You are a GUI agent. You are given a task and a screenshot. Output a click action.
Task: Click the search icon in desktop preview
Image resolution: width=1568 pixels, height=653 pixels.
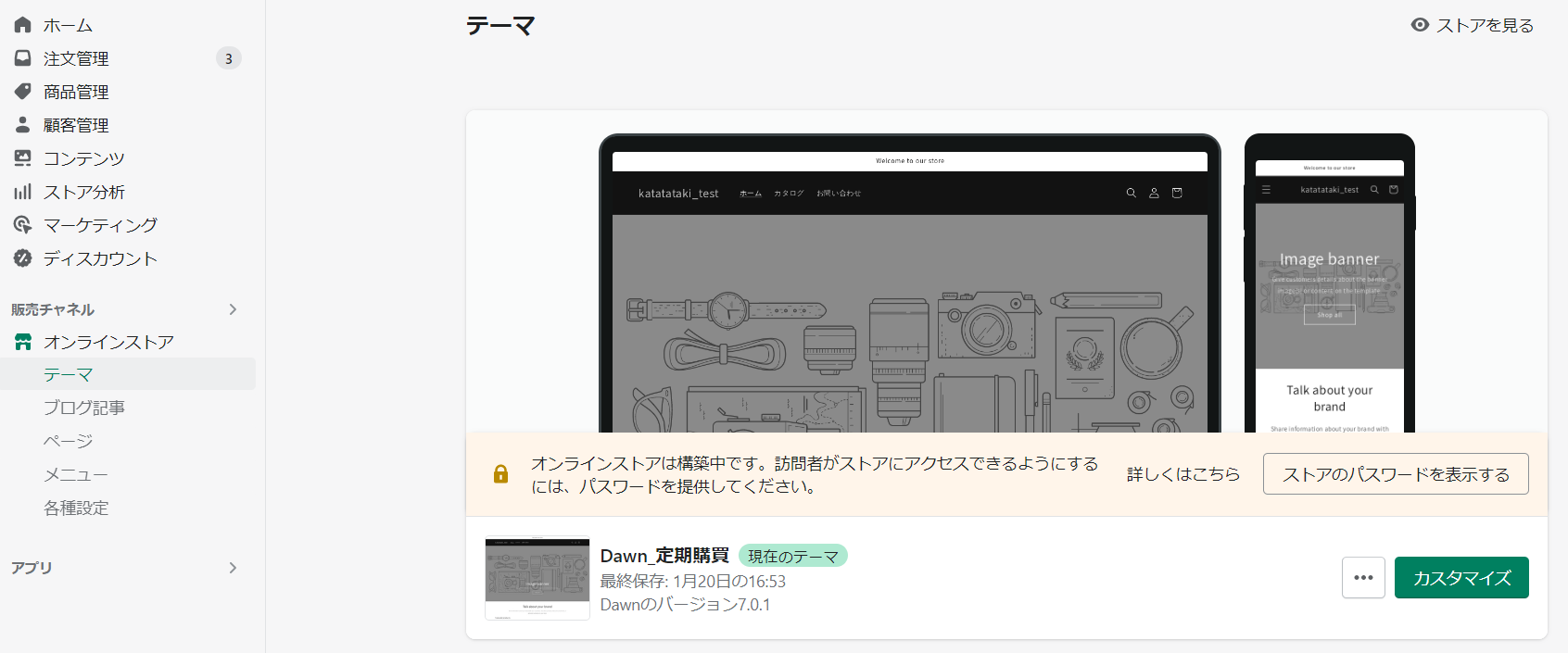1131,193
